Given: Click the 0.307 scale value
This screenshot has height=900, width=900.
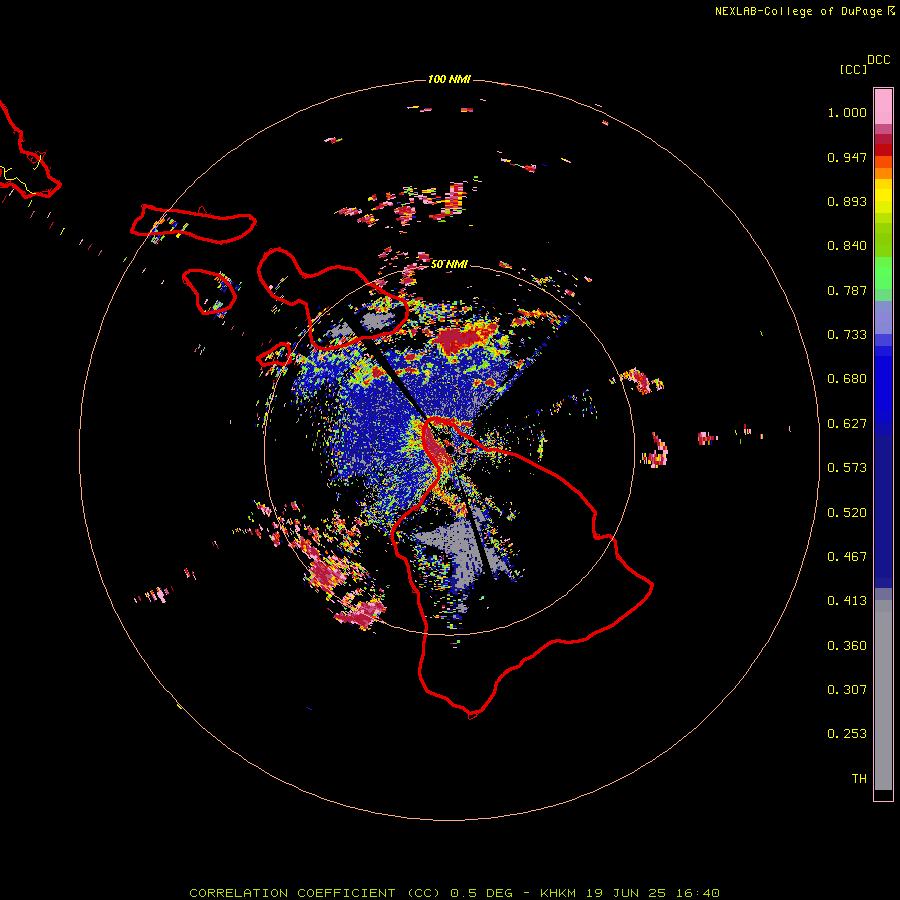Looking at the screenshot, I should 847,690.
